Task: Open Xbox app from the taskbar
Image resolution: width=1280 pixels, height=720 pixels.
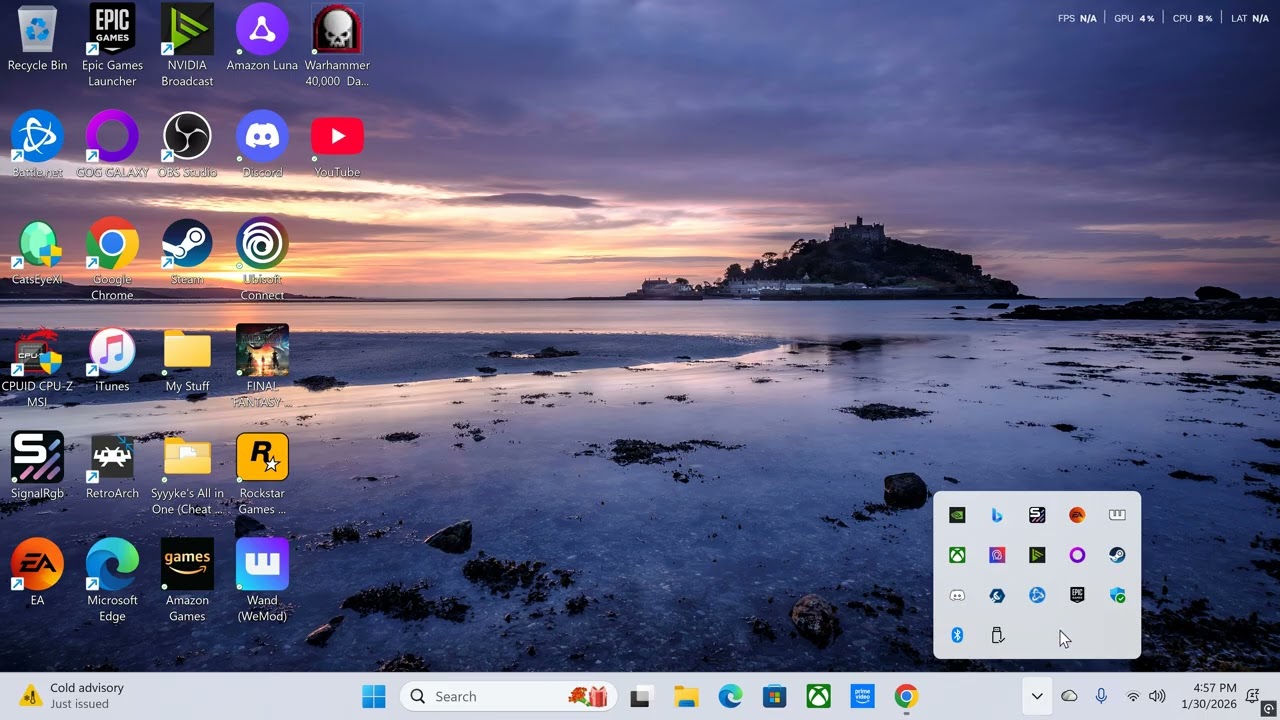Action: (818, 696)
